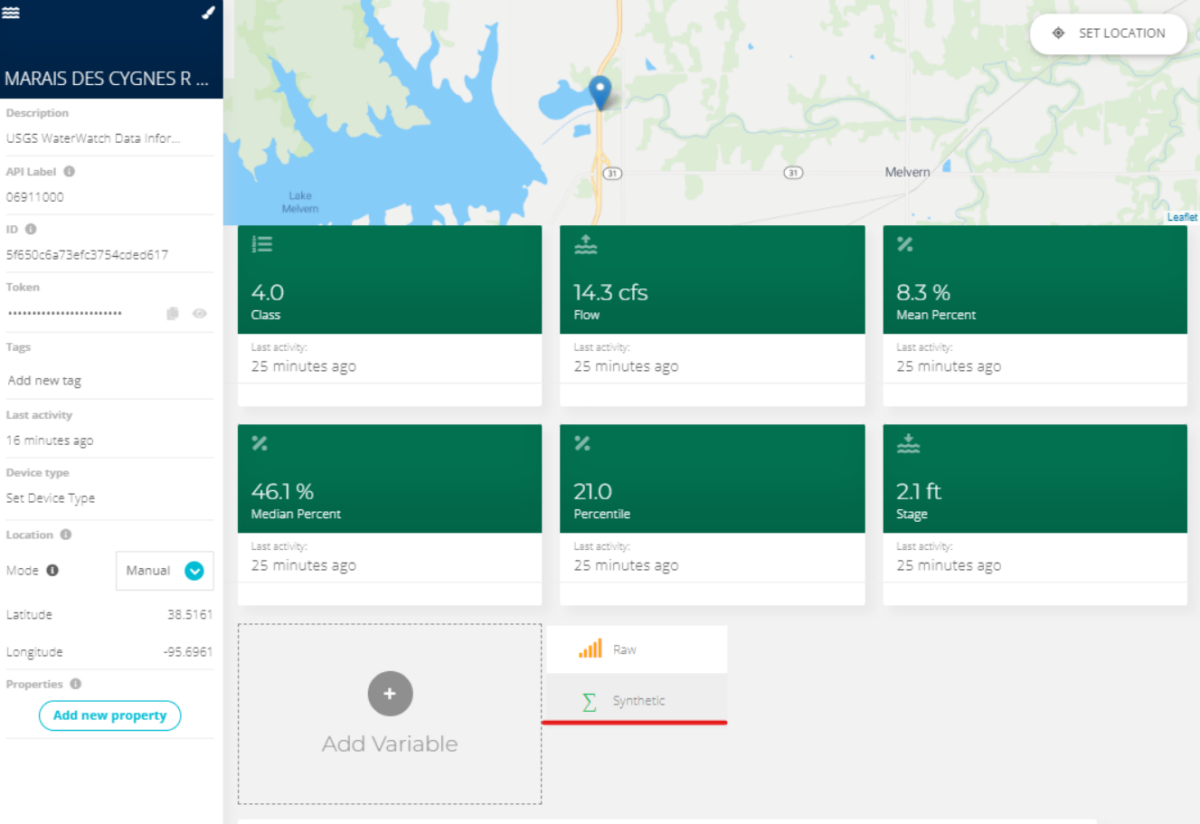This screenshot has height=824, width=1200.
Task: Click info icon next to API Label
Action: [x=69, y=171]
